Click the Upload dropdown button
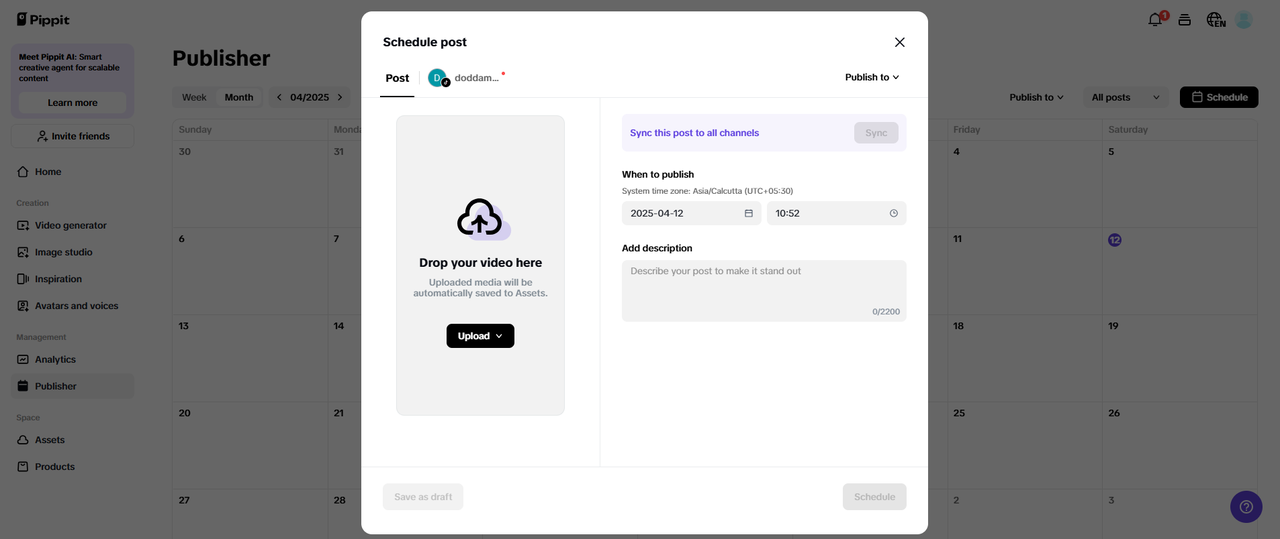 pos(480,336)
